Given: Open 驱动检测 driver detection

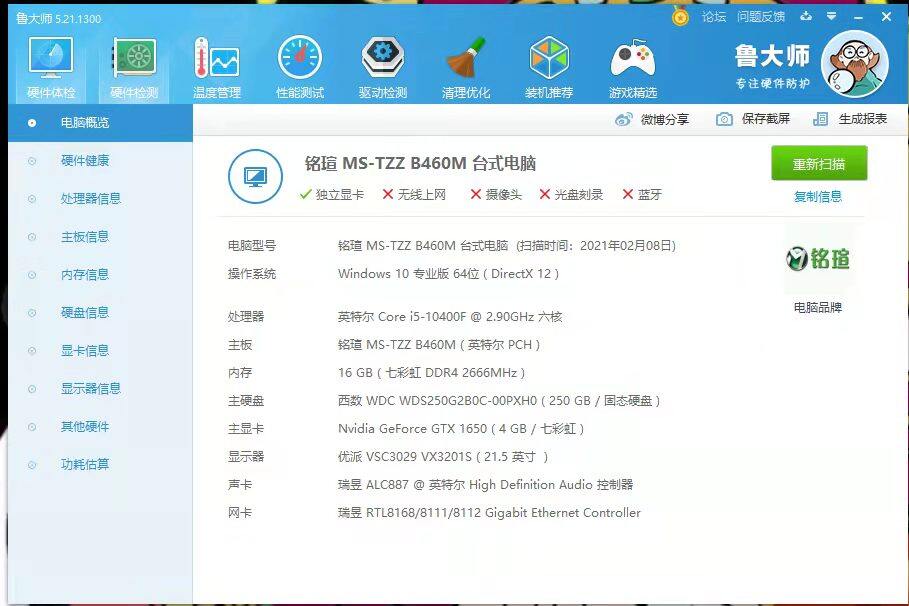Looking at the screenshot, I should tap(383, 67).
